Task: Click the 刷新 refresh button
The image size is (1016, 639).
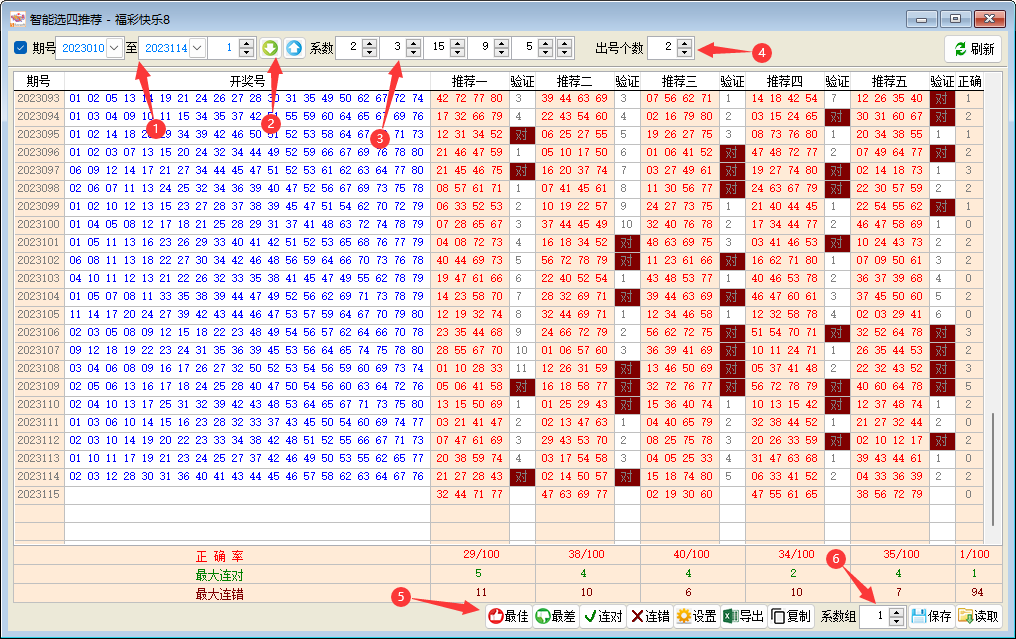Action: coord(973,49)
